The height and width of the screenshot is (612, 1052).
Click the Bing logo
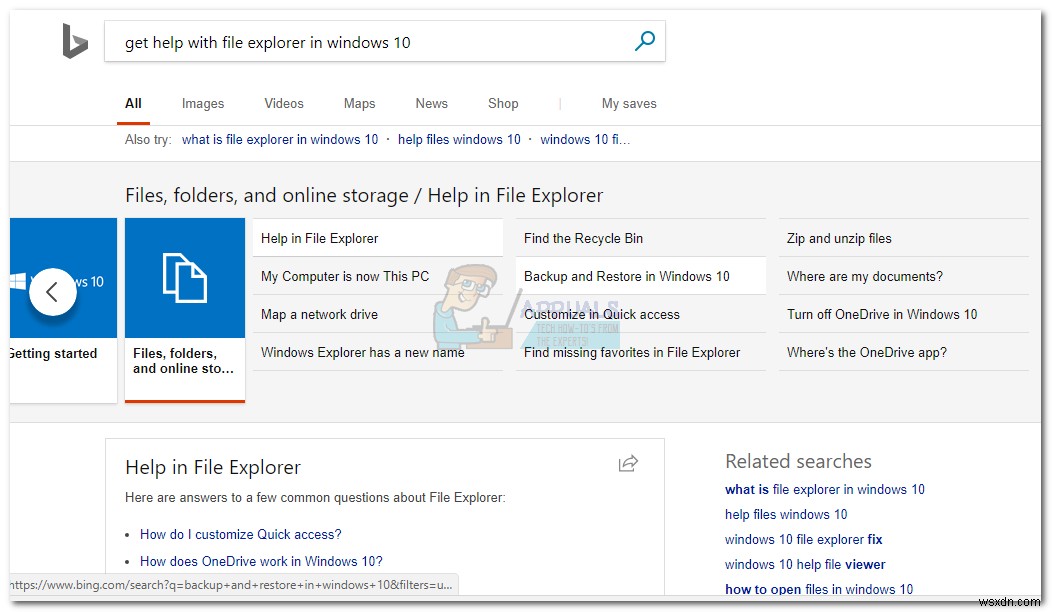click(x=75, y=42)
